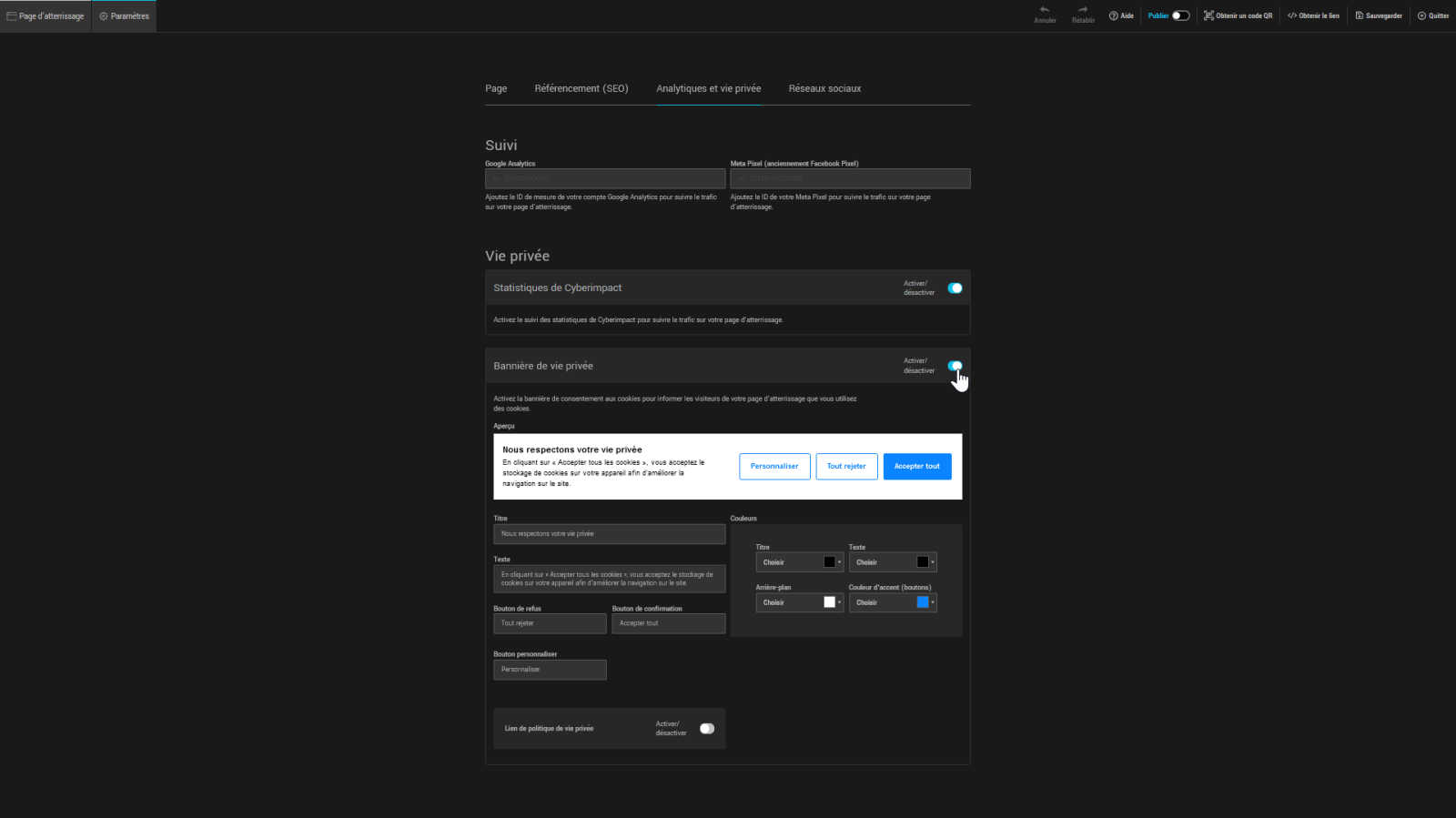Open Aide help

[1121, 15]
